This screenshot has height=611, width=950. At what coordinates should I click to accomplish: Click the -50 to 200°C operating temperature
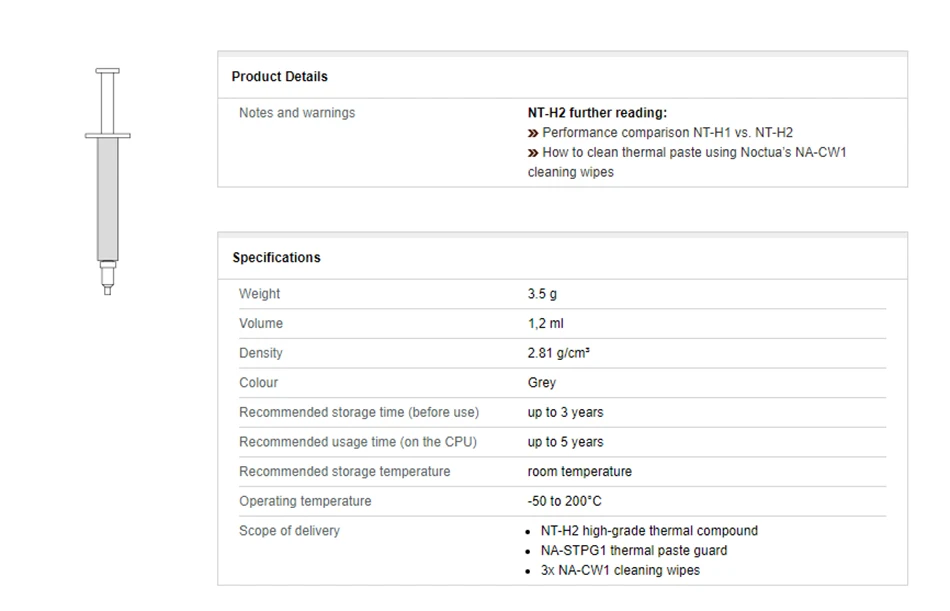tap(564, 501)
